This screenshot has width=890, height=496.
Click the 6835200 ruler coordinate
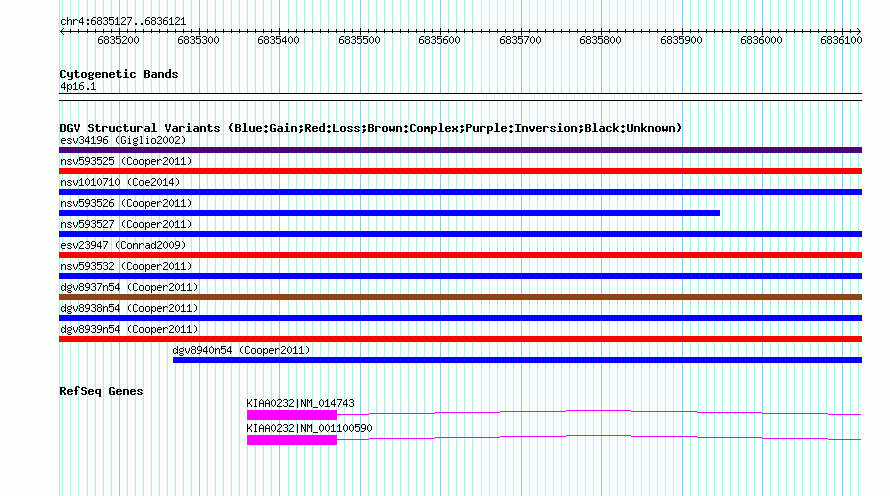click(118, 40)
